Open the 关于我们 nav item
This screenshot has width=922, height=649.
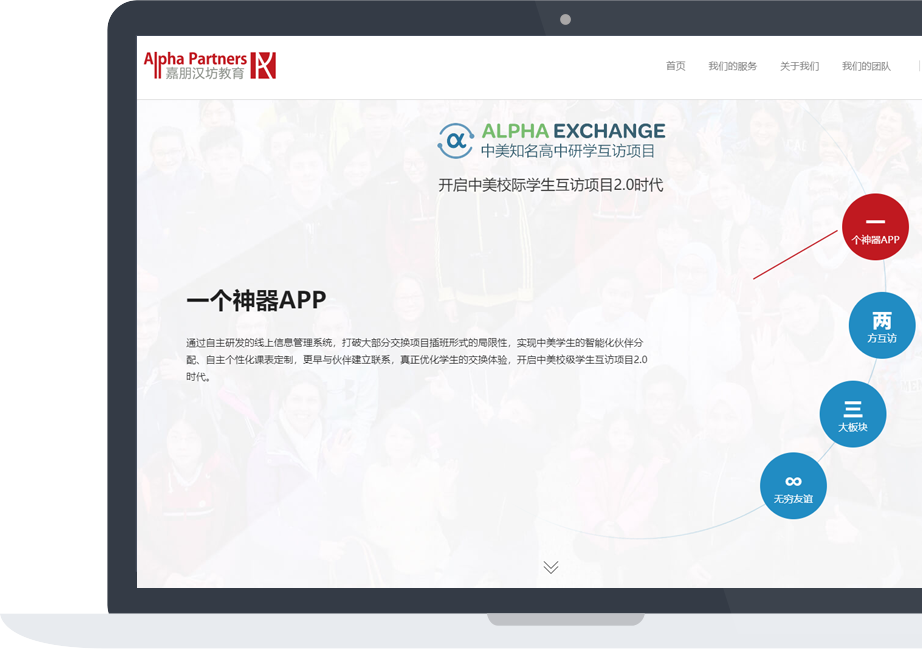click(799, 66)
